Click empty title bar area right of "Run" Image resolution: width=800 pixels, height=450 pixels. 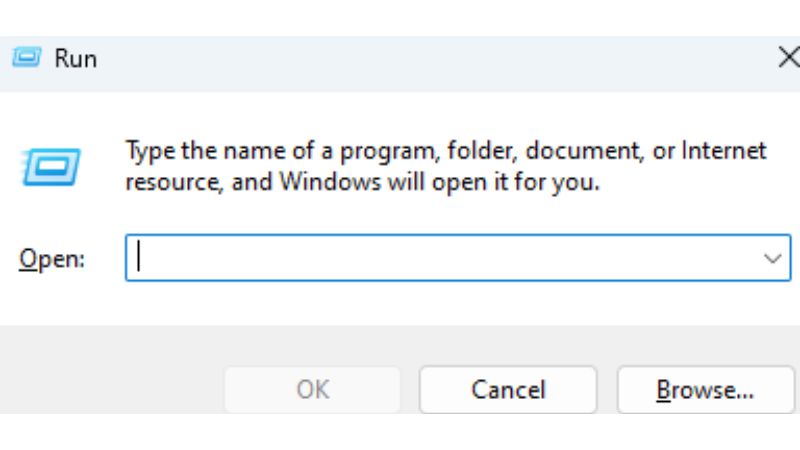coord(400,59)
